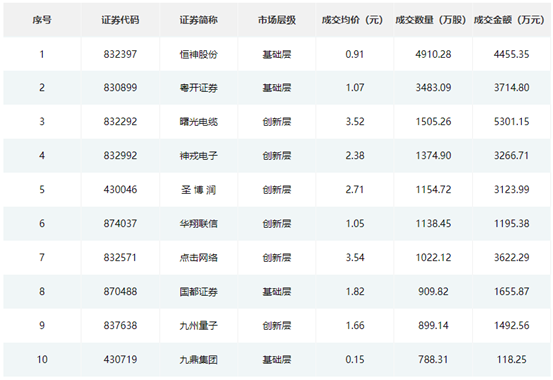Click volume value 1022.12
This screenshot has width=553, height=380.
point(433,258)
